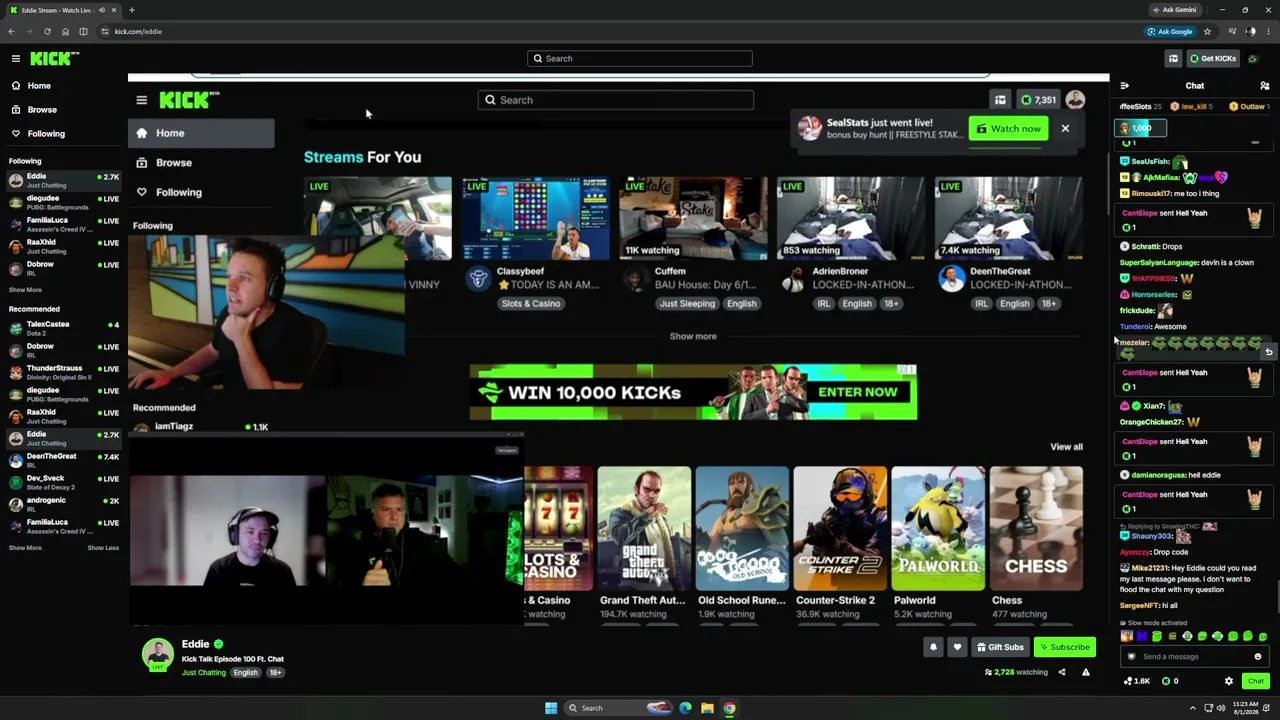Open the Chrome profile avatar
Image resolution: width=1280 pixels, height=720 pixels.
[1250, 32]
